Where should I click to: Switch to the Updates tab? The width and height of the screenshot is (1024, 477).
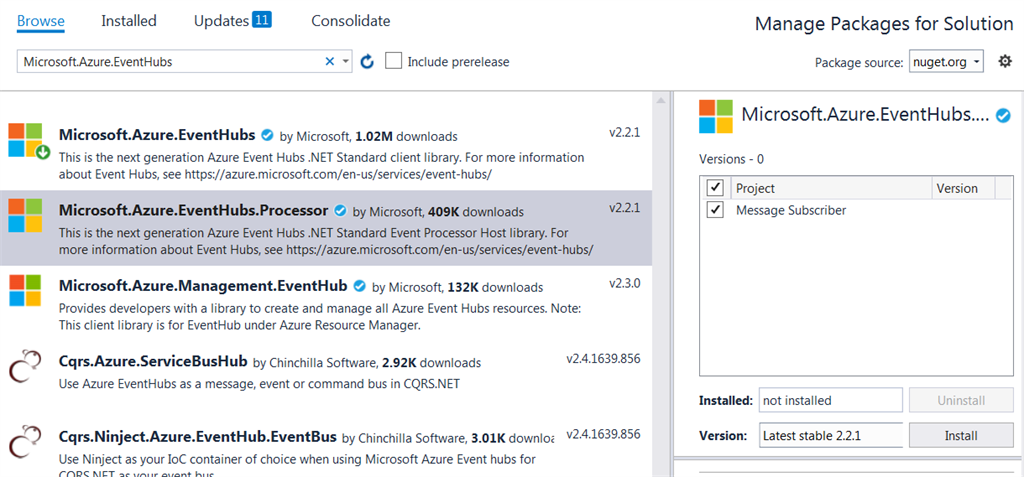click(221, 21)
